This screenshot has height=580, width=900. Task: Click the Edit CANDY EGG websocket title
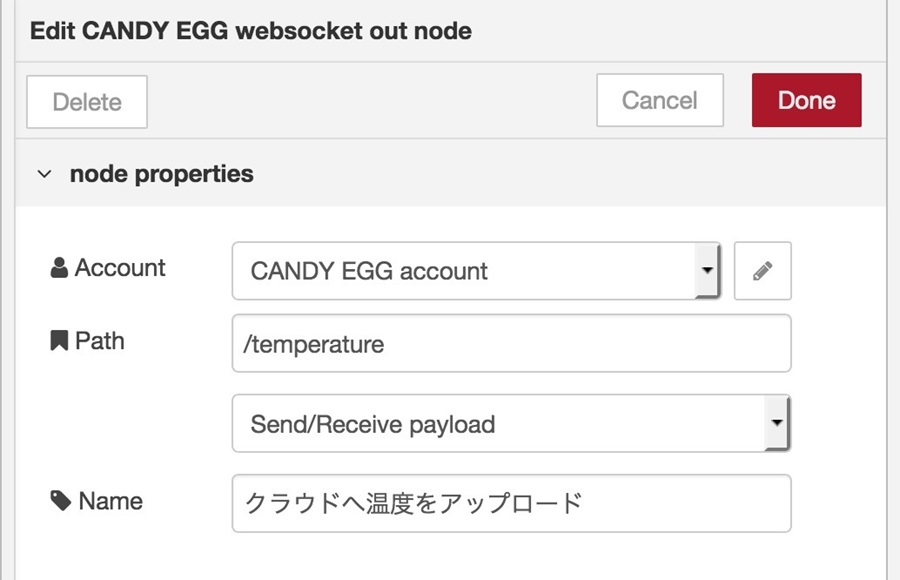[251, 30]
